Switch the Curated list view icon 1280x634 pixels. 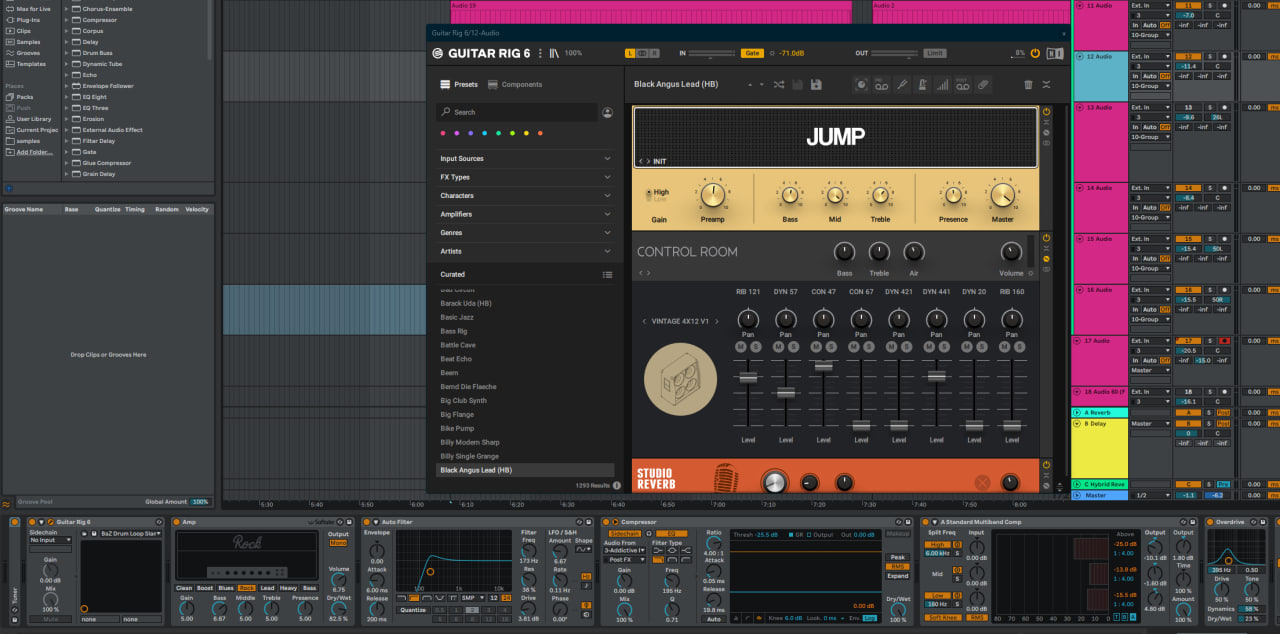(607, 274)
